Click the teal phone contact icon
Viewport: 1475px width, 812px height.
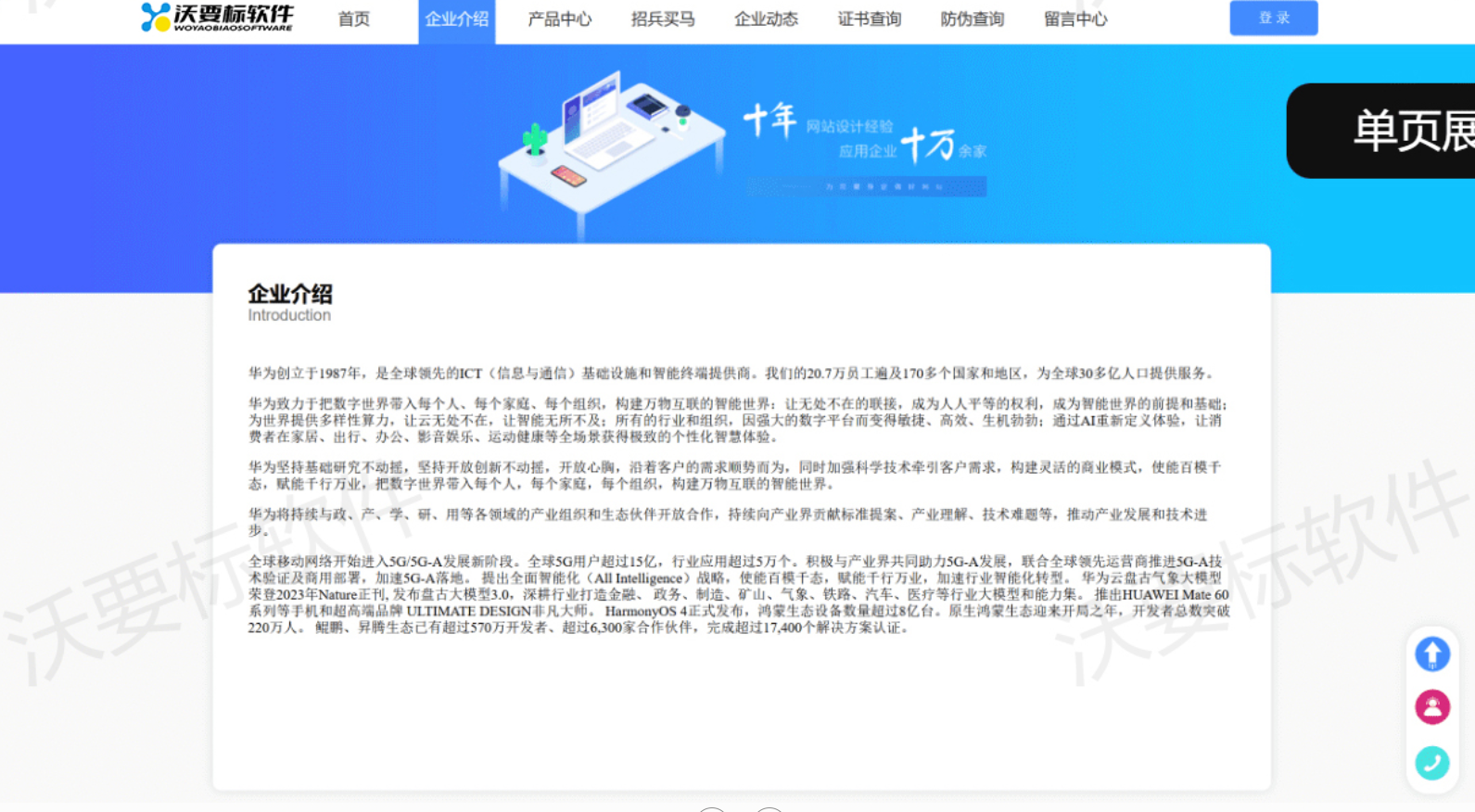pyautogui.click(x=1432, y=762)
